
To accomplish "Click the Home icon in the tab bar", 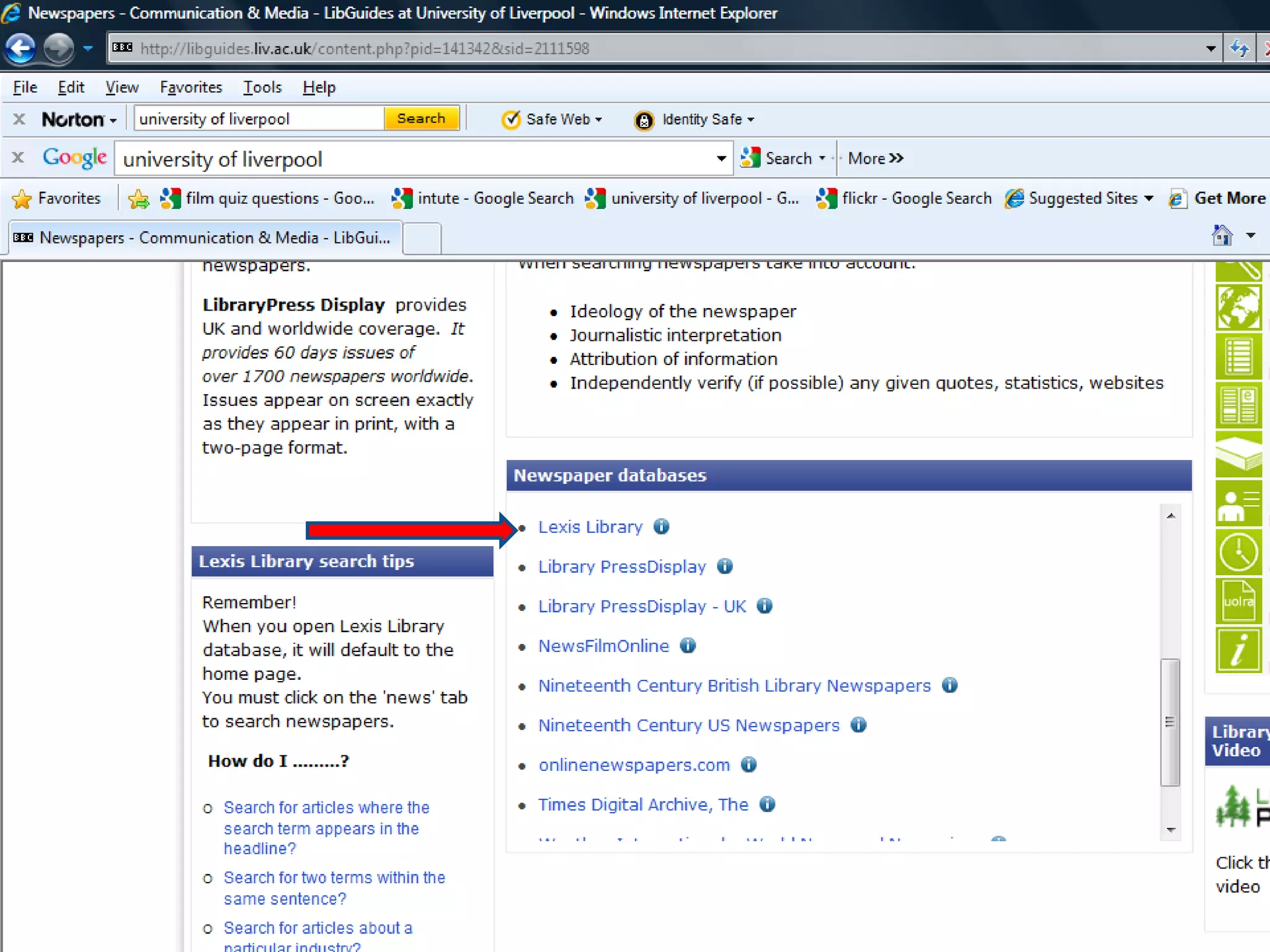I will point(1222,236).
